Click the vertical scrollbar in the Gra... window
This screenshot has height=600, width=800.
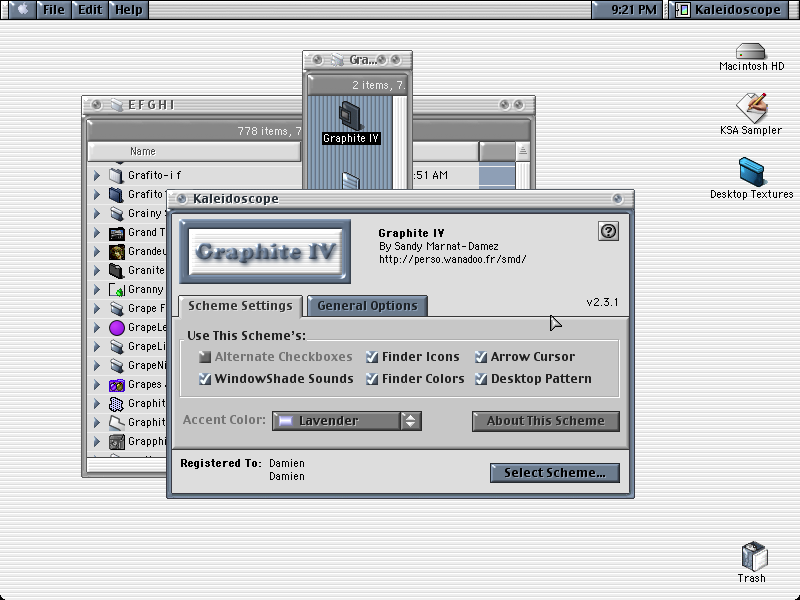[x=400, y=142]
